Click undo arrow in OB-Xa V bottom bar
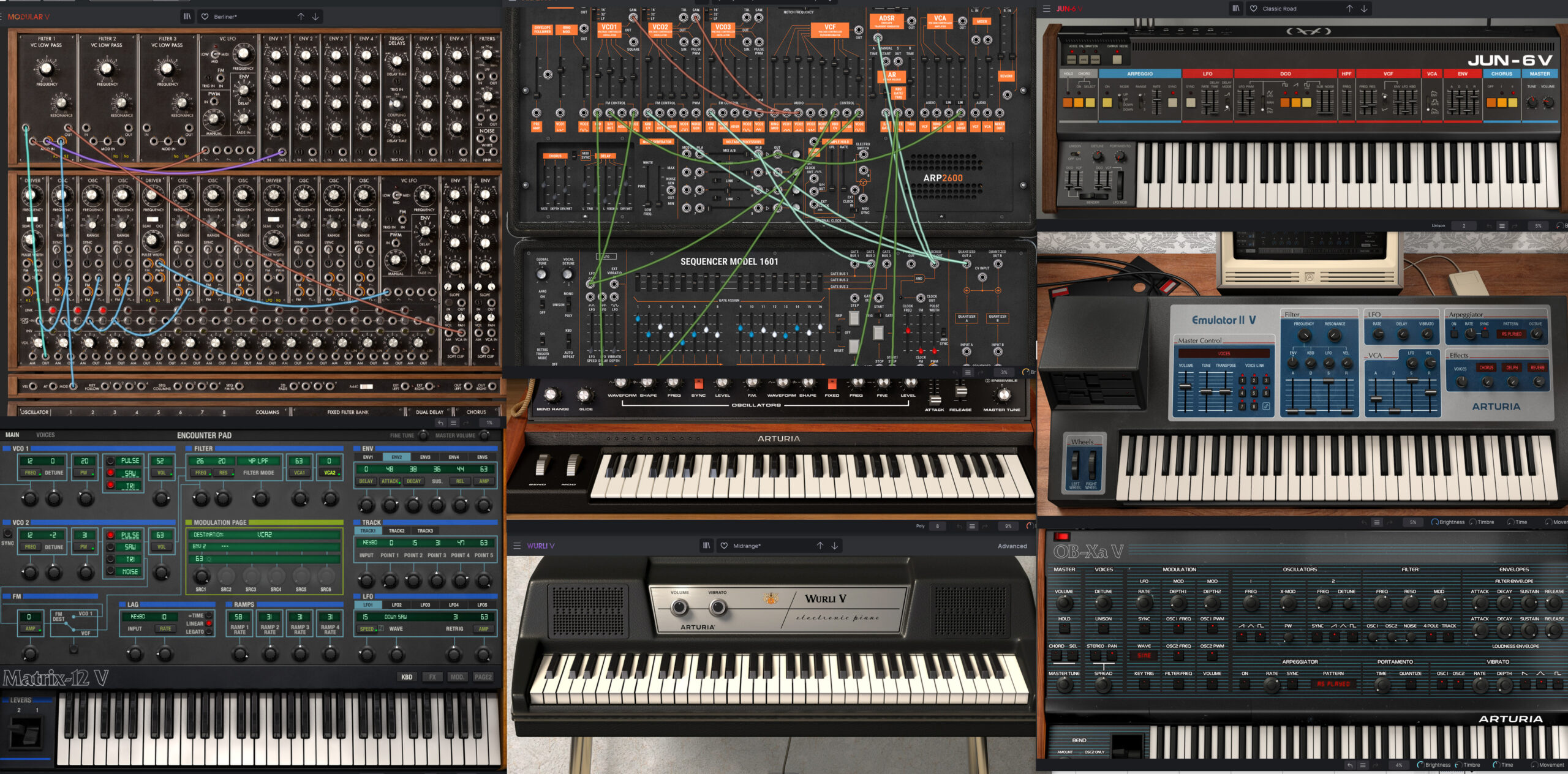This screenshot has height=774, width=1568. (1349, 765)
